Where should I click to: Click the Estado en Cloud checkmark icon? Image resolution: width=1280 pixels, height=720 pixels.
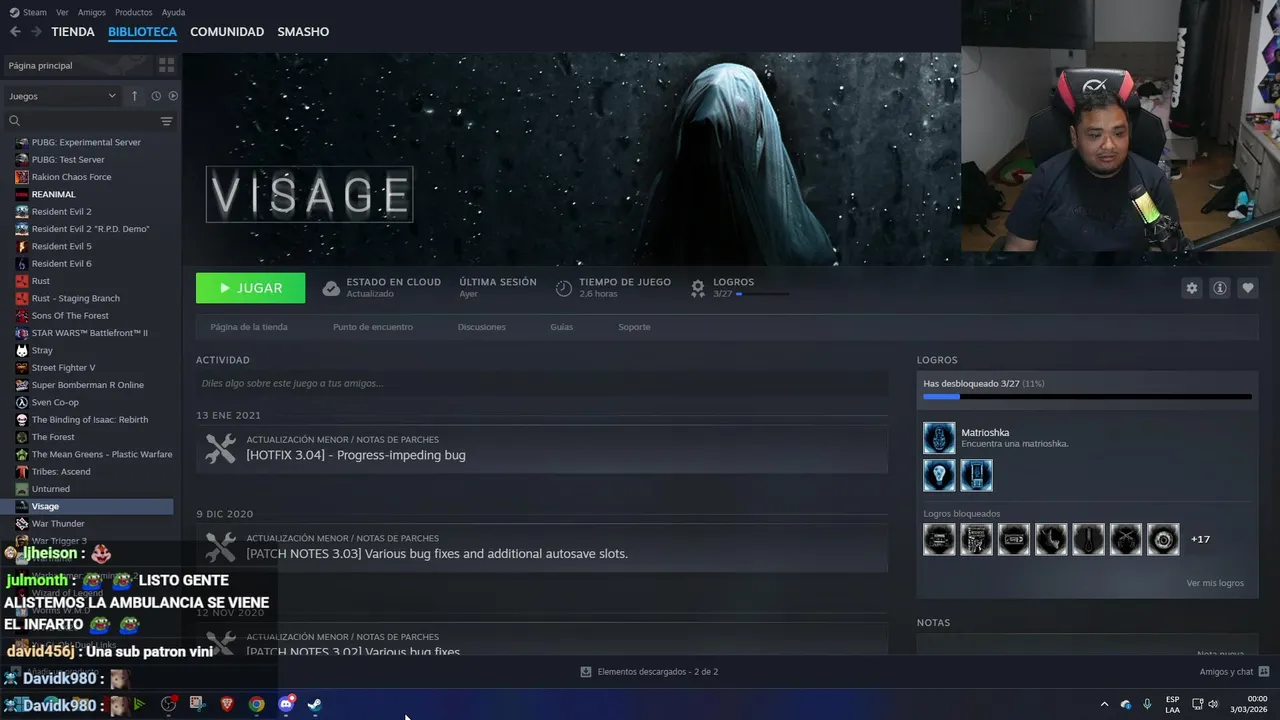click(331, 288)
